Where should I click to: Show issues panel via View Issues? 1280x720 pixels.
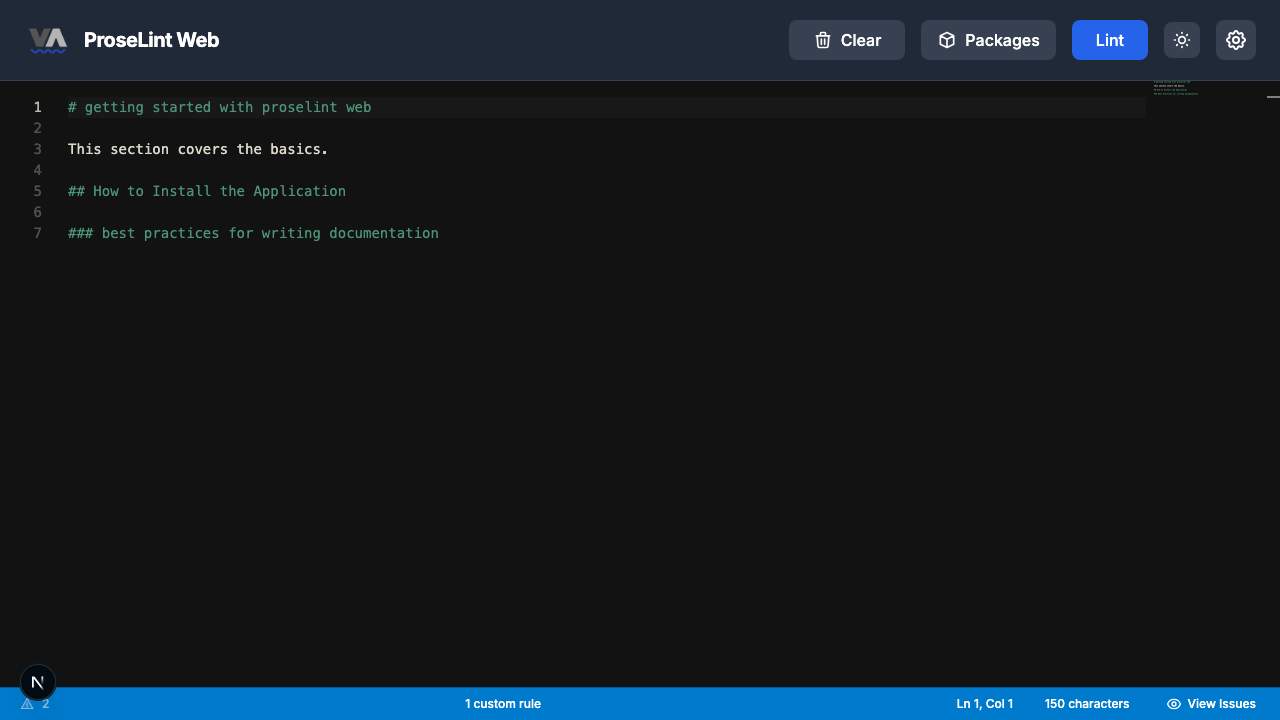[1211, 704]
